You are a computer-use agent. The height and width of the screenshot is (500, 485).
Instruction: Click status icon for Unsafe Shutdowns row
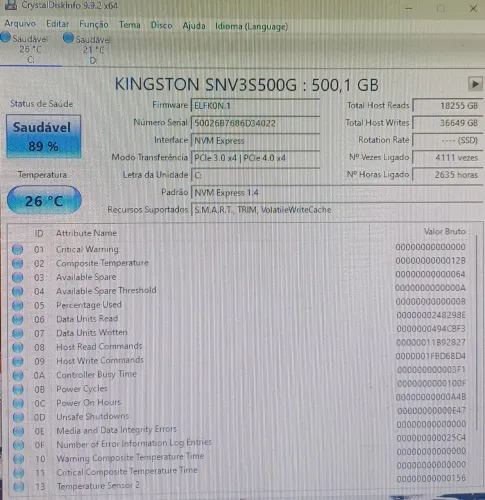[18, 417]
